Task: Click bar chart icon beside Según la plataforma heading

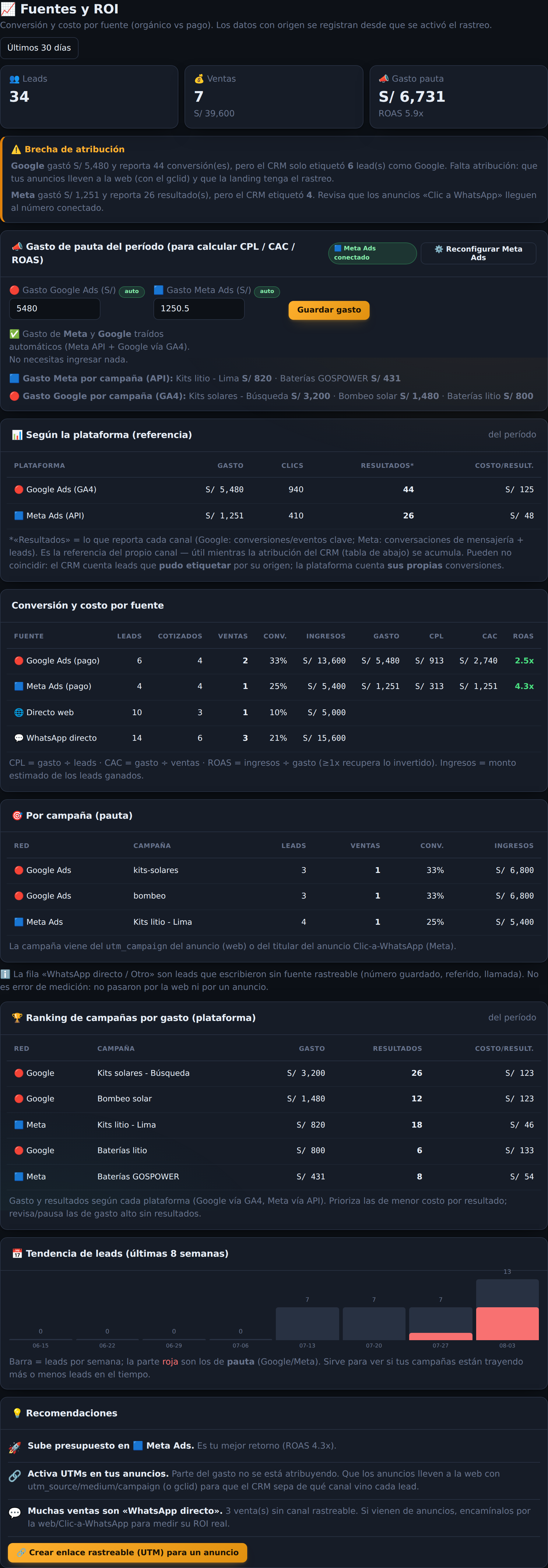Action: point(17,435)
